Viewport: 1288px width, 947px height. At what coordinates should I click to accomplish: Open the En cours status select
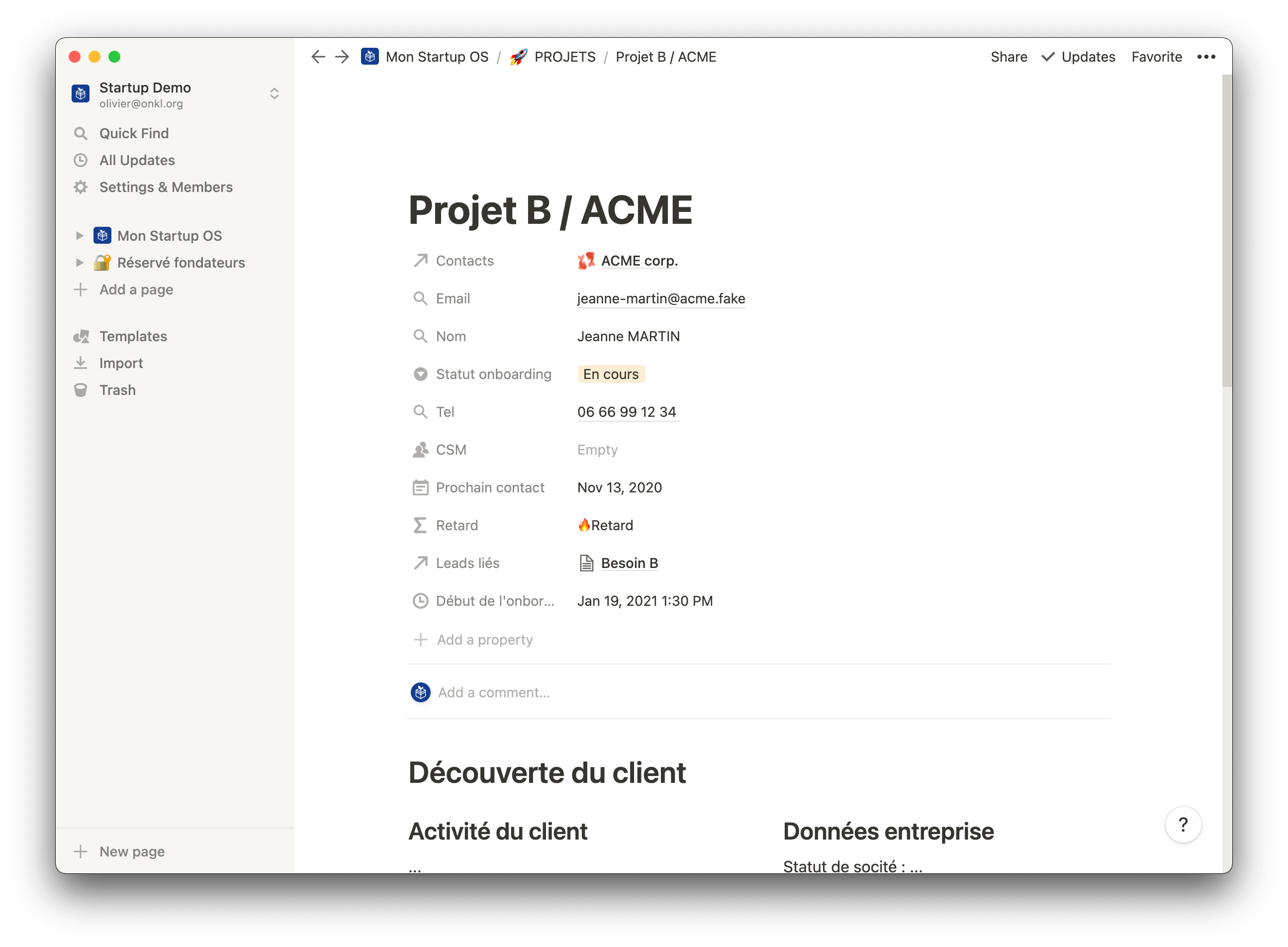pyautogui.click(x=611, y=375)
